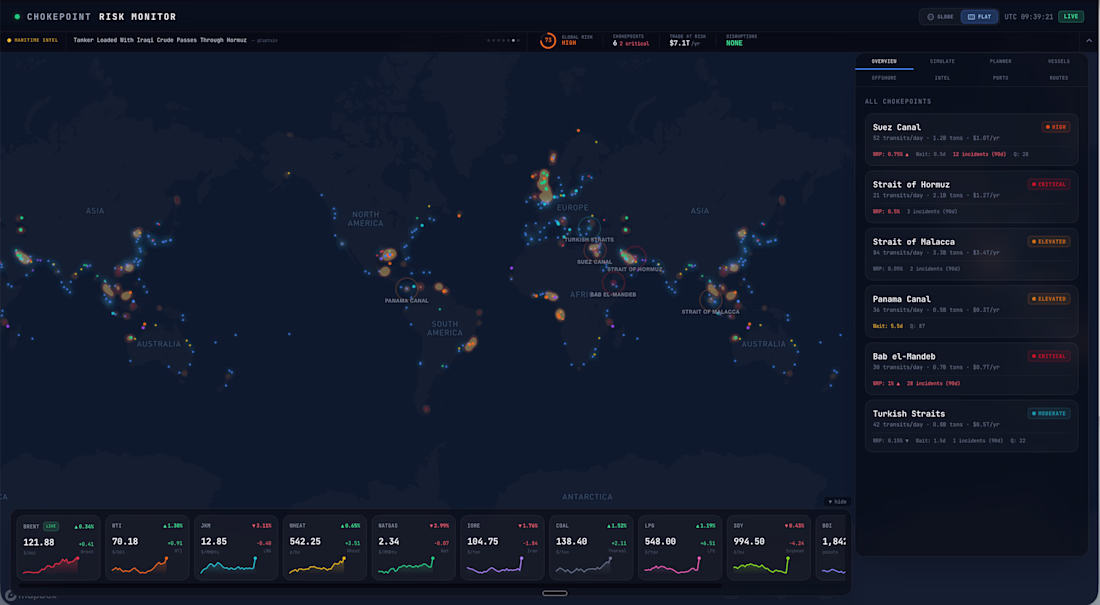Click Turkish Straits MODERATE badge
Viewport: 1100px width, 605px height.
tap(1049, 413)
